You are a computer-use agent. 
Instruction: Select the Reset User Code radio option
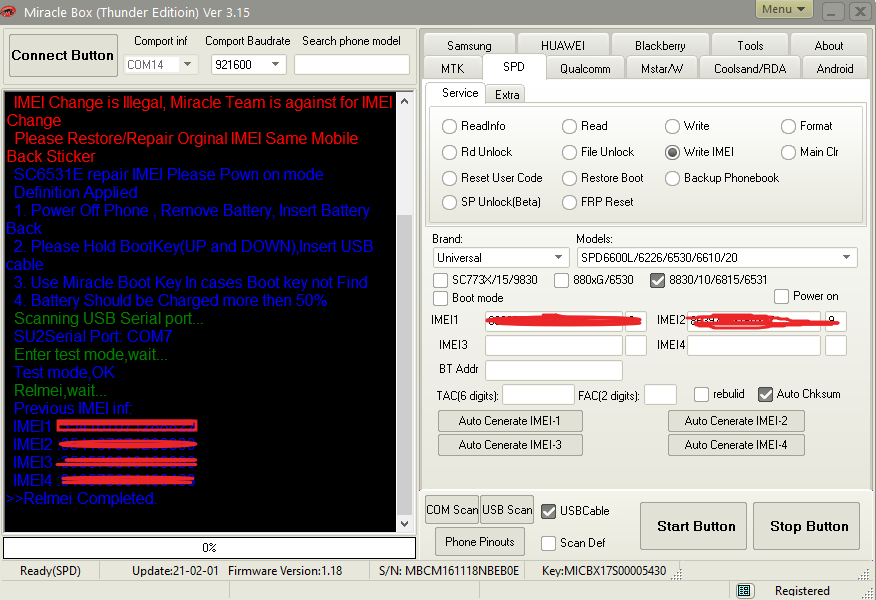[x=449, y=178]
